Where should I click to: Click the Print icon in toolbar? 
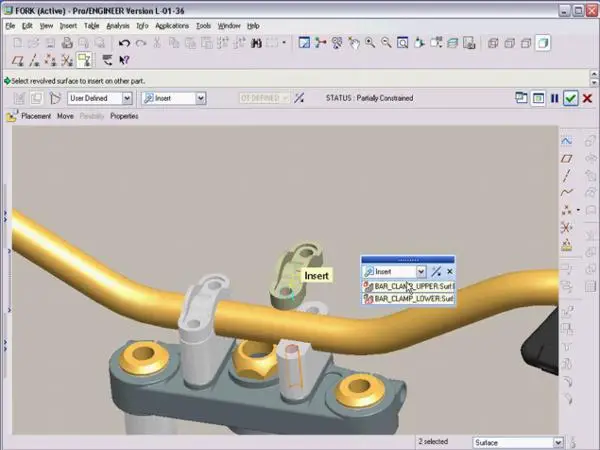click(67, 42)
